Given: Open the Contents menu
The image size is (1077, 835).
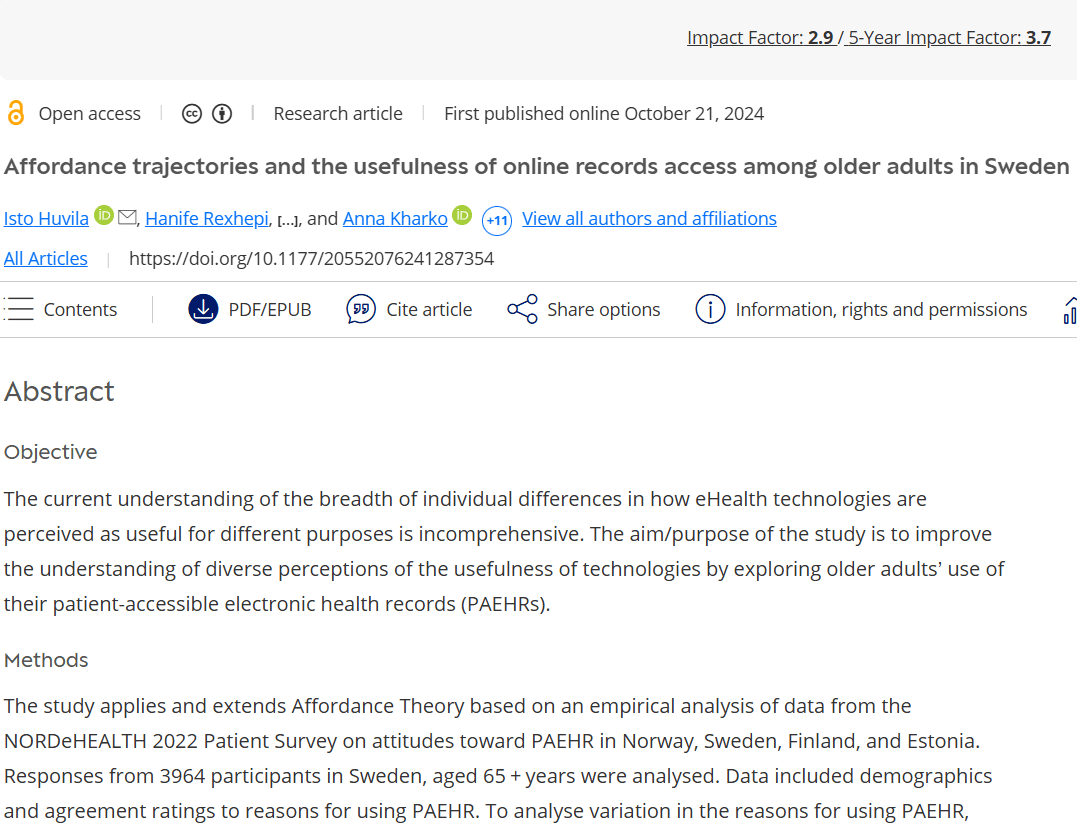Looking at the screenshot, I should (x=61, y=310).
